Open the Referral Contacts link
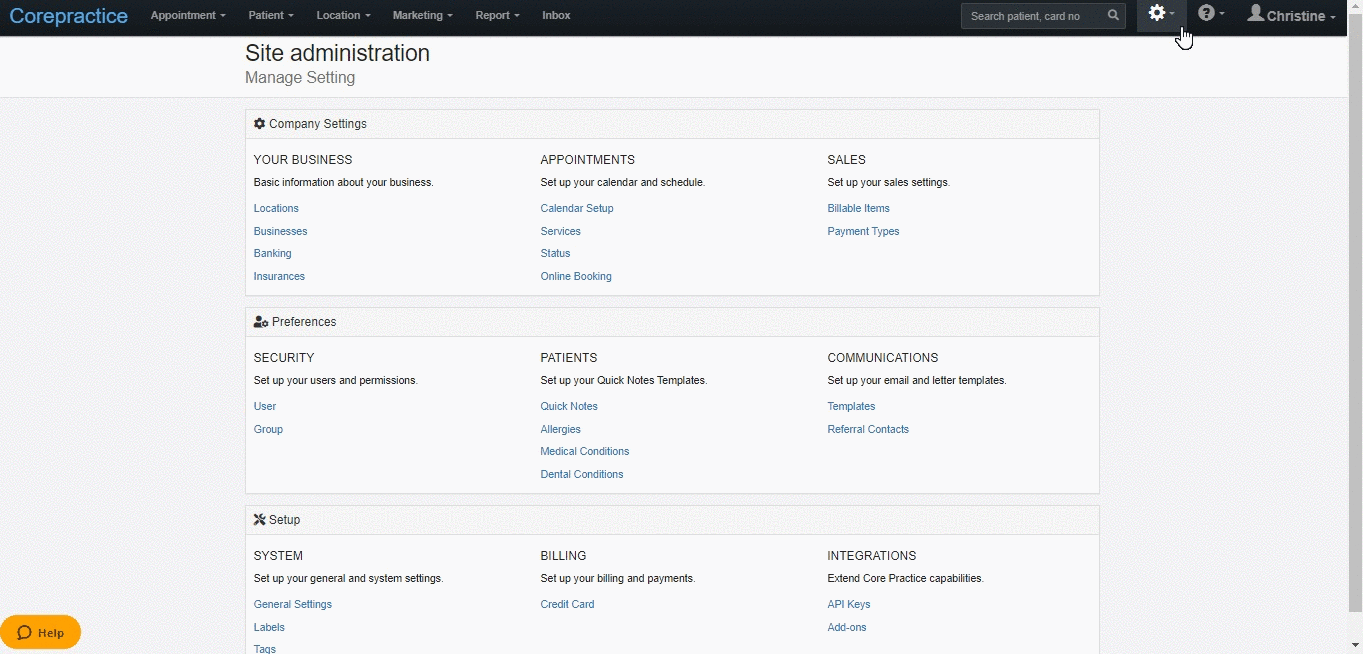 point(868,430)
